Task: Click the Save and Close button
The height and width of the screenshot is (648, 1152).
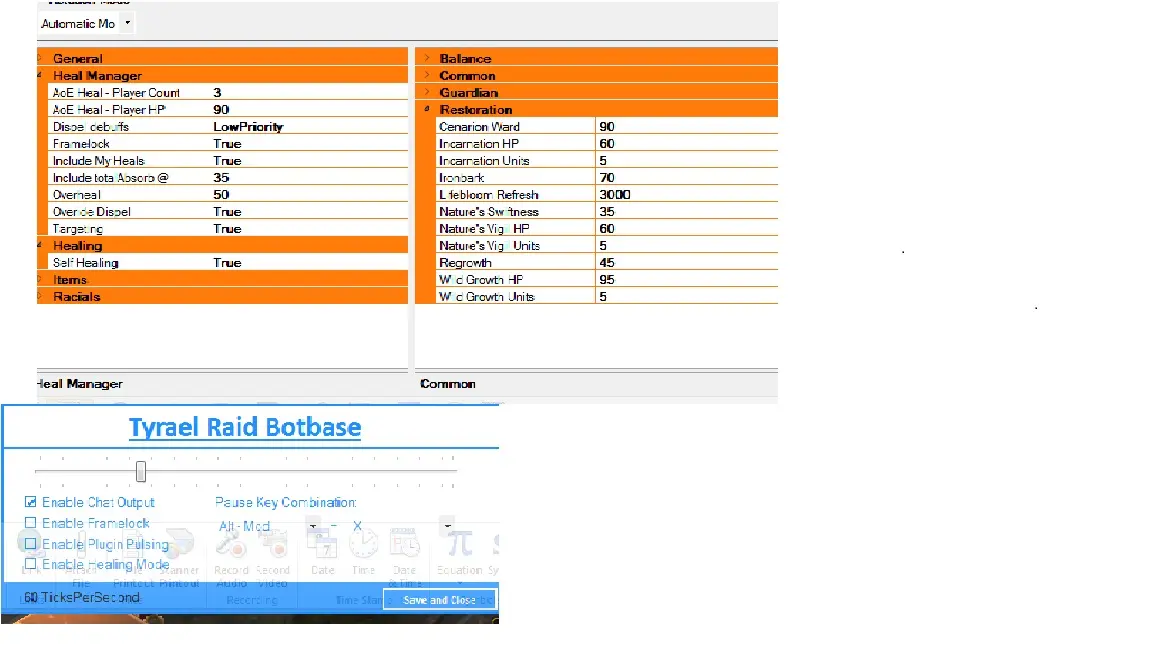Action: pyautogui.click(x=439, y=600)
